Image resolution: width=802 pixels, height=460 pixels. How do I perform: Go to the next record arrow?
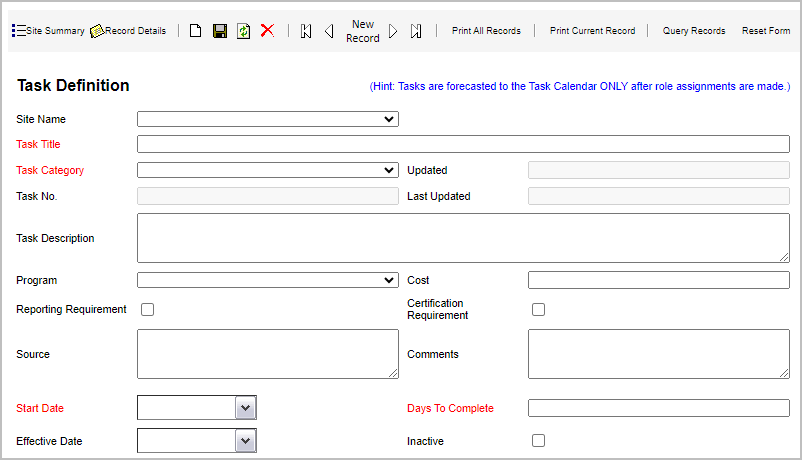[x=393, y=31]
